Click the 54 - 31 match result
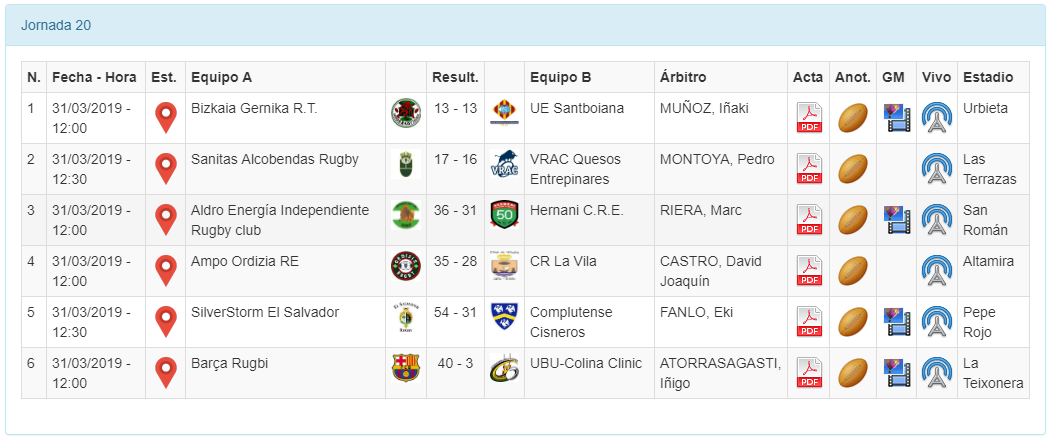Viewport: 1049px width, 439px height. (455, 312)
